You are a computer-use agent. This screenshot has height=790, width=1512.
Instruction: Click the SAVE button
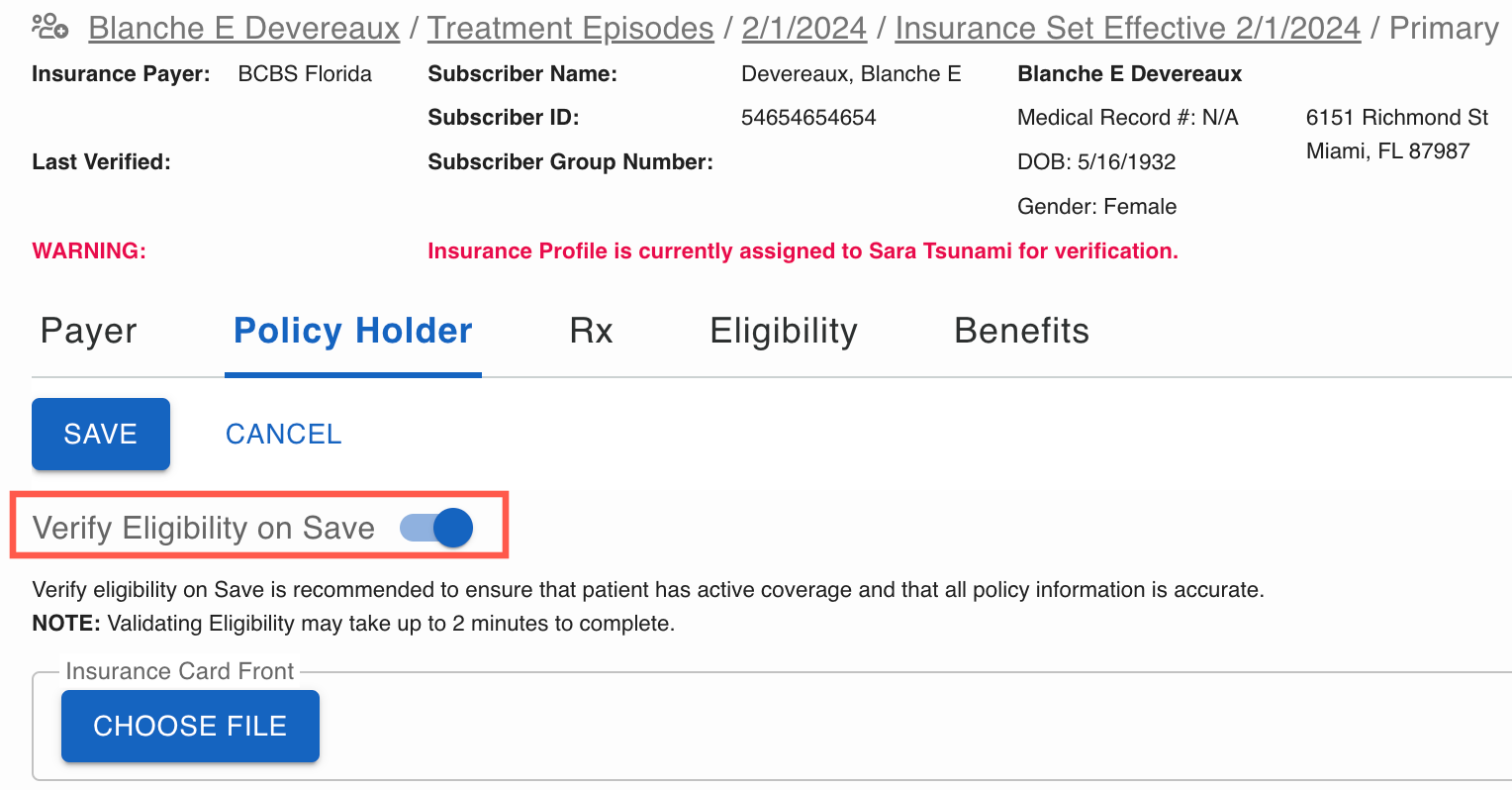pyautogui.click(x=101, y=434)
